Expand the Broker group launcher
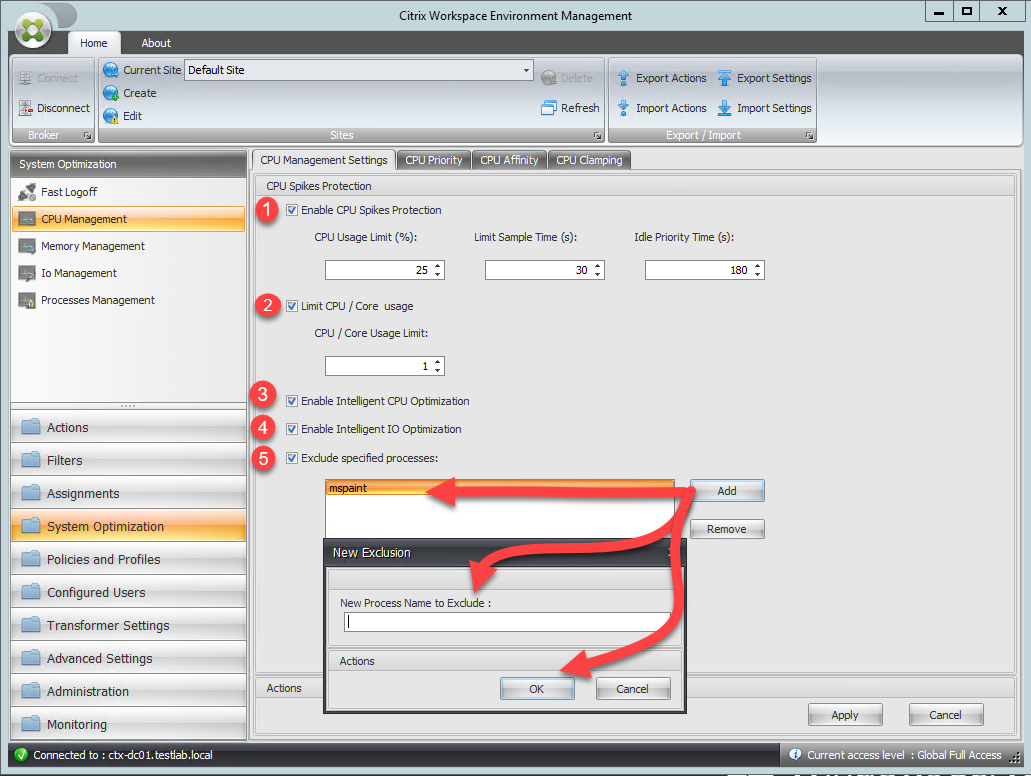The width and height of the screenshot is (1031, 776). [x=87, y=135]
